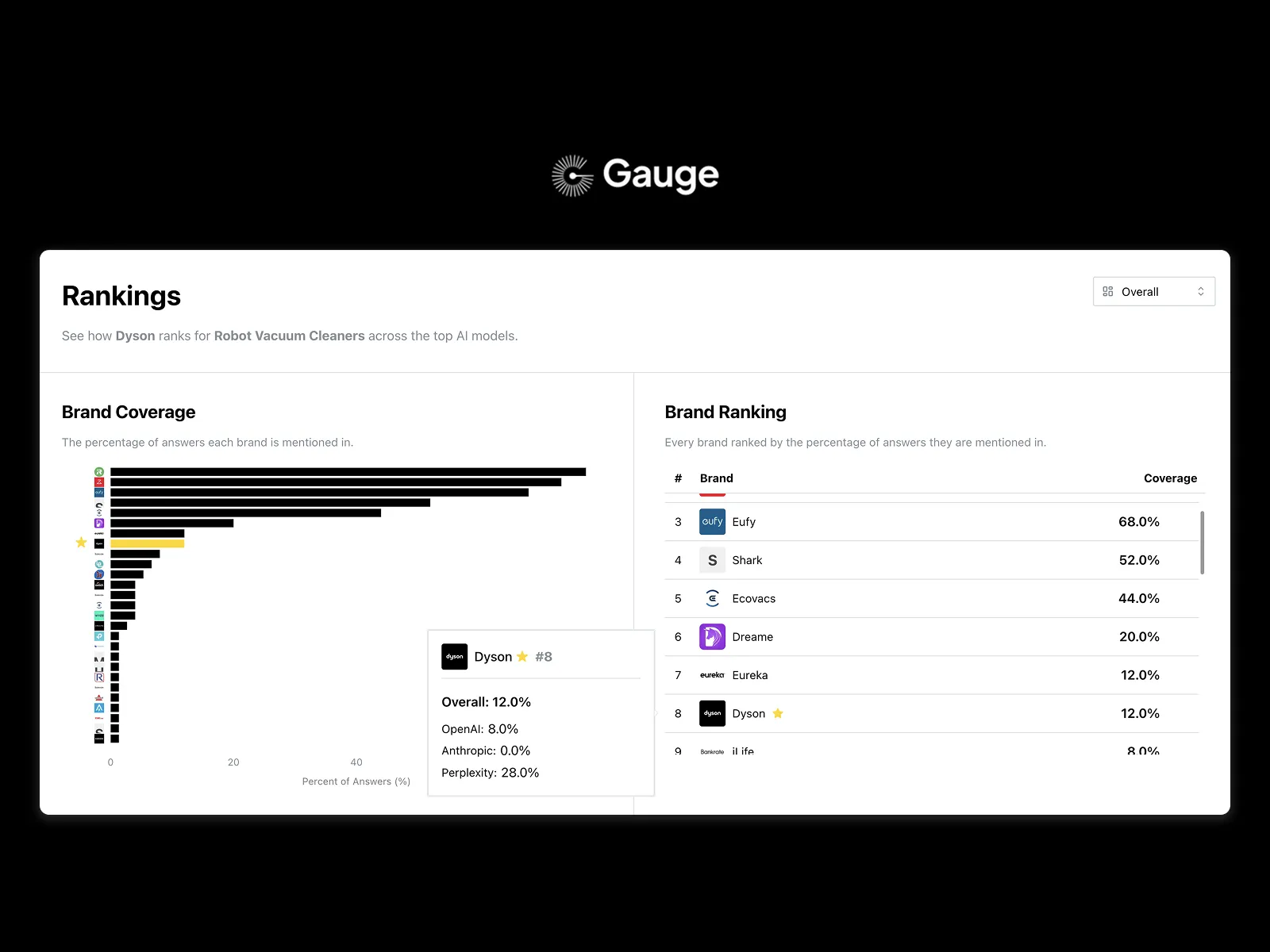The image size is (1270, 952).
Task: Click the Shark 'S' logo in the ranking table
Action: click(x=712, y=560)
